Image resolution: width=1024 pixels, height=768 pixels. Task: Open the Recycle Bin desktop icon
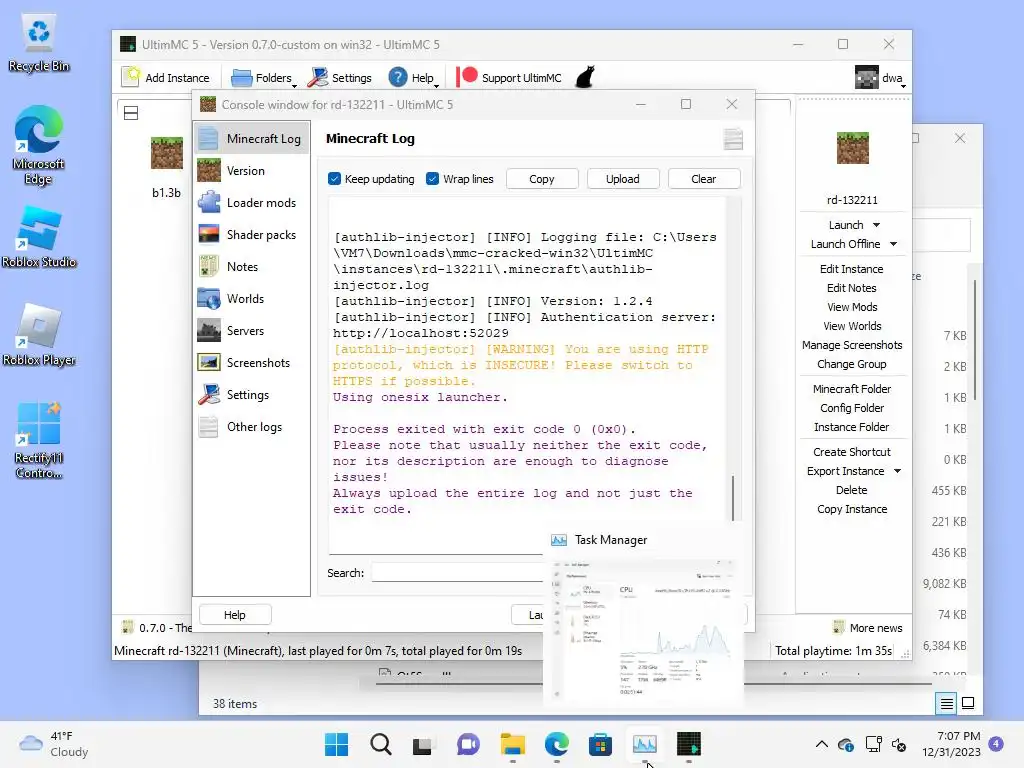click(x=39, y=43)
